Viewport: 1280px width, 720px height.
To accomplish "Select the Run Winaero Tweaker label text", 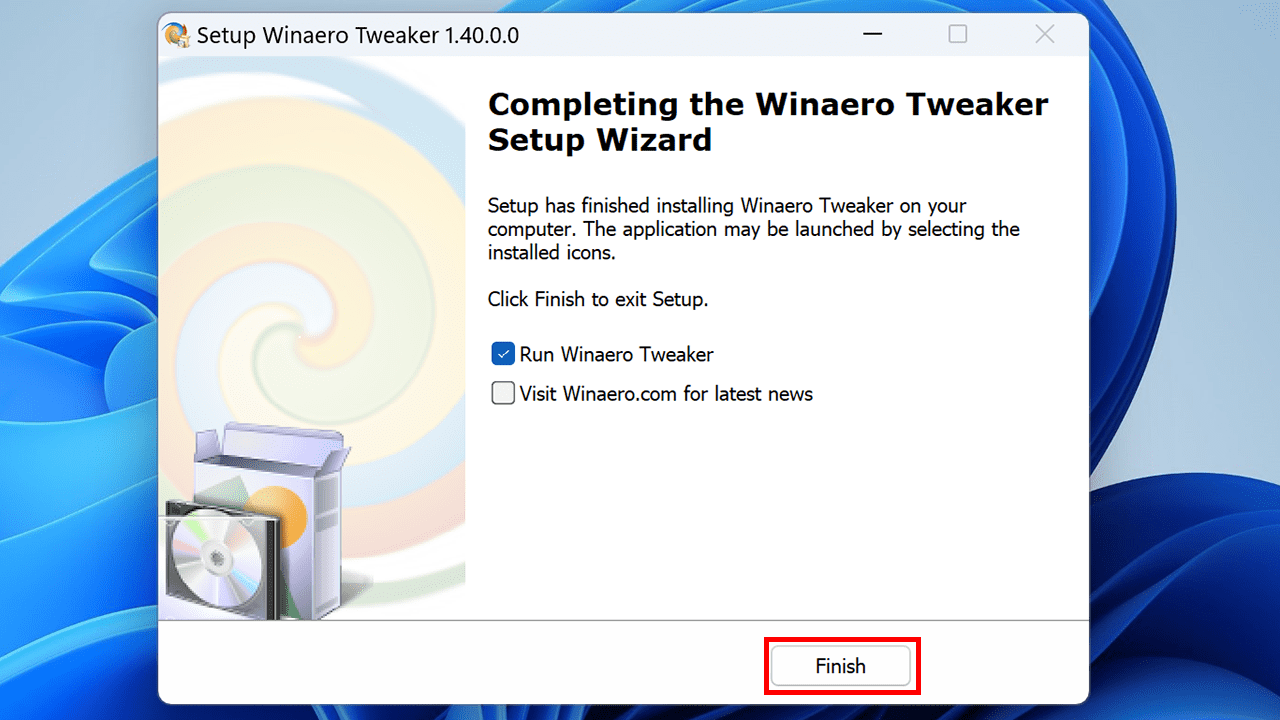I will click(x=616, y=354).
